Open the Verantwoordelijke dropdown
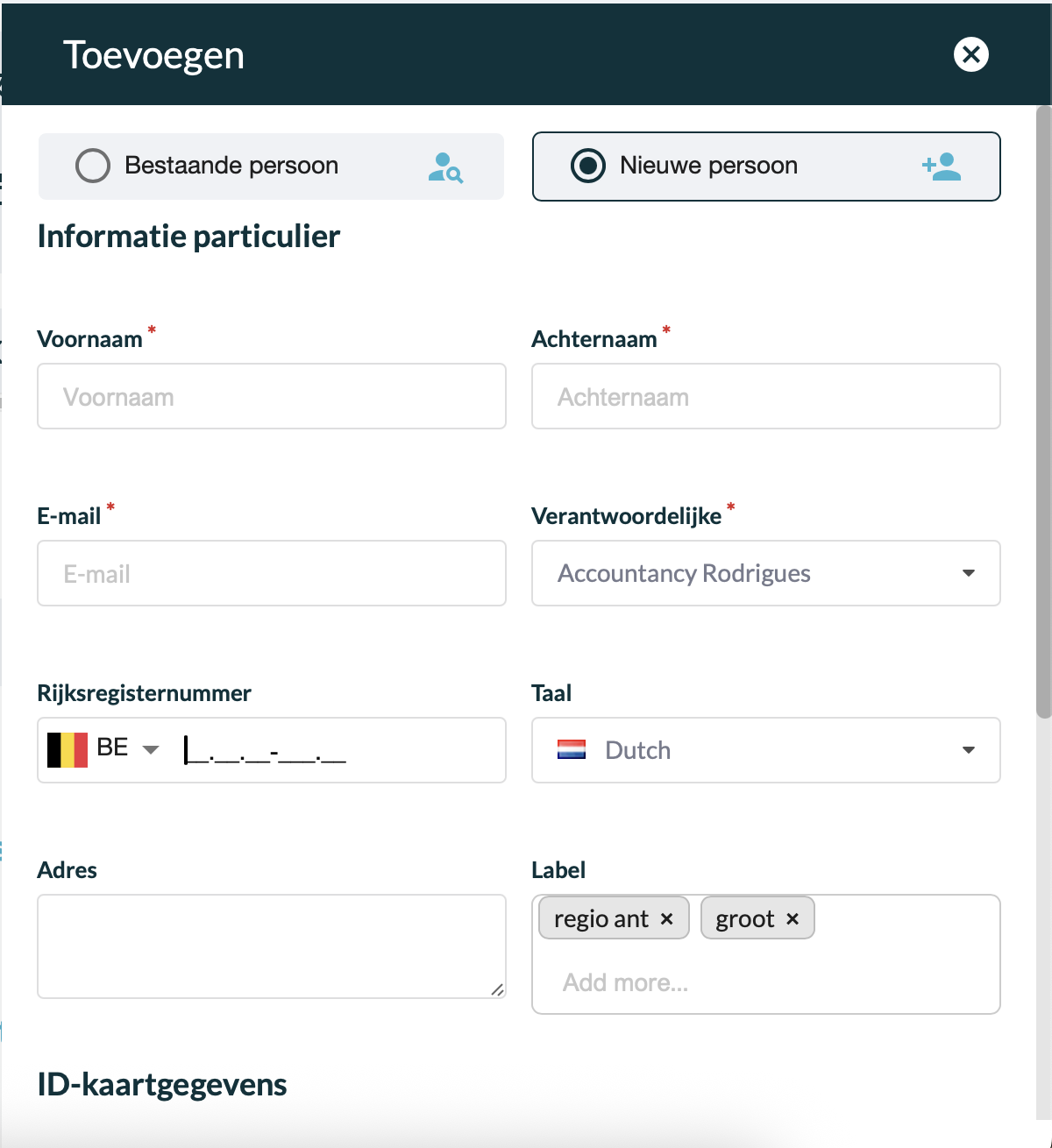1052x1148 pixels. point(766,573)
